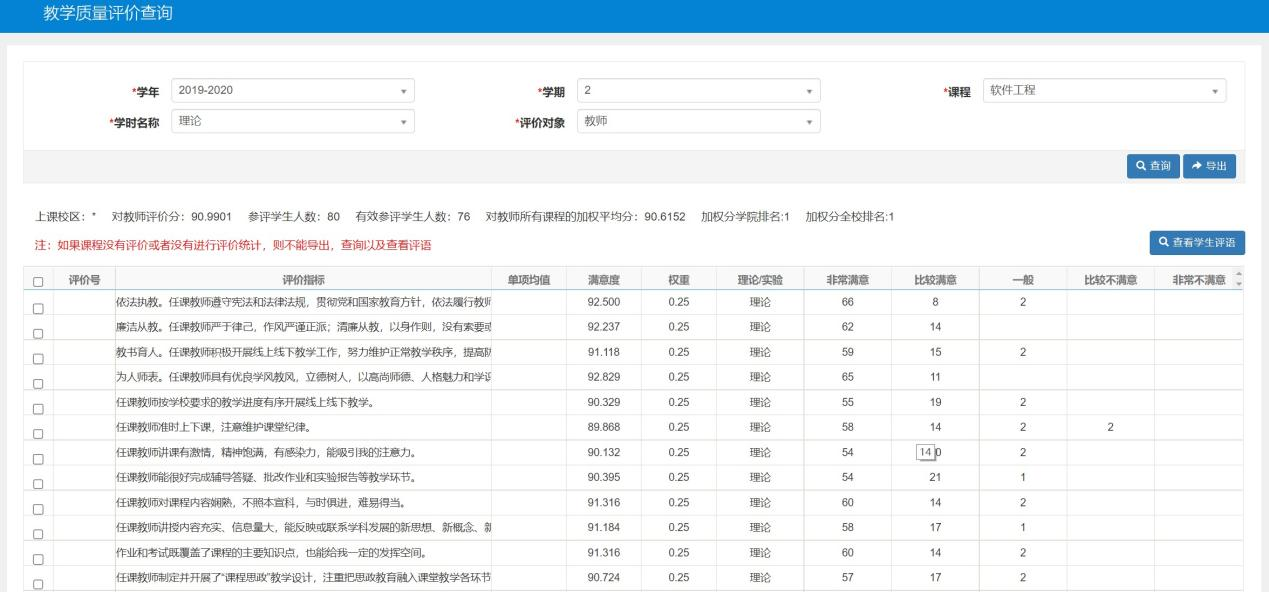Click satisfaction value 90.724

[x=604, y=576]
